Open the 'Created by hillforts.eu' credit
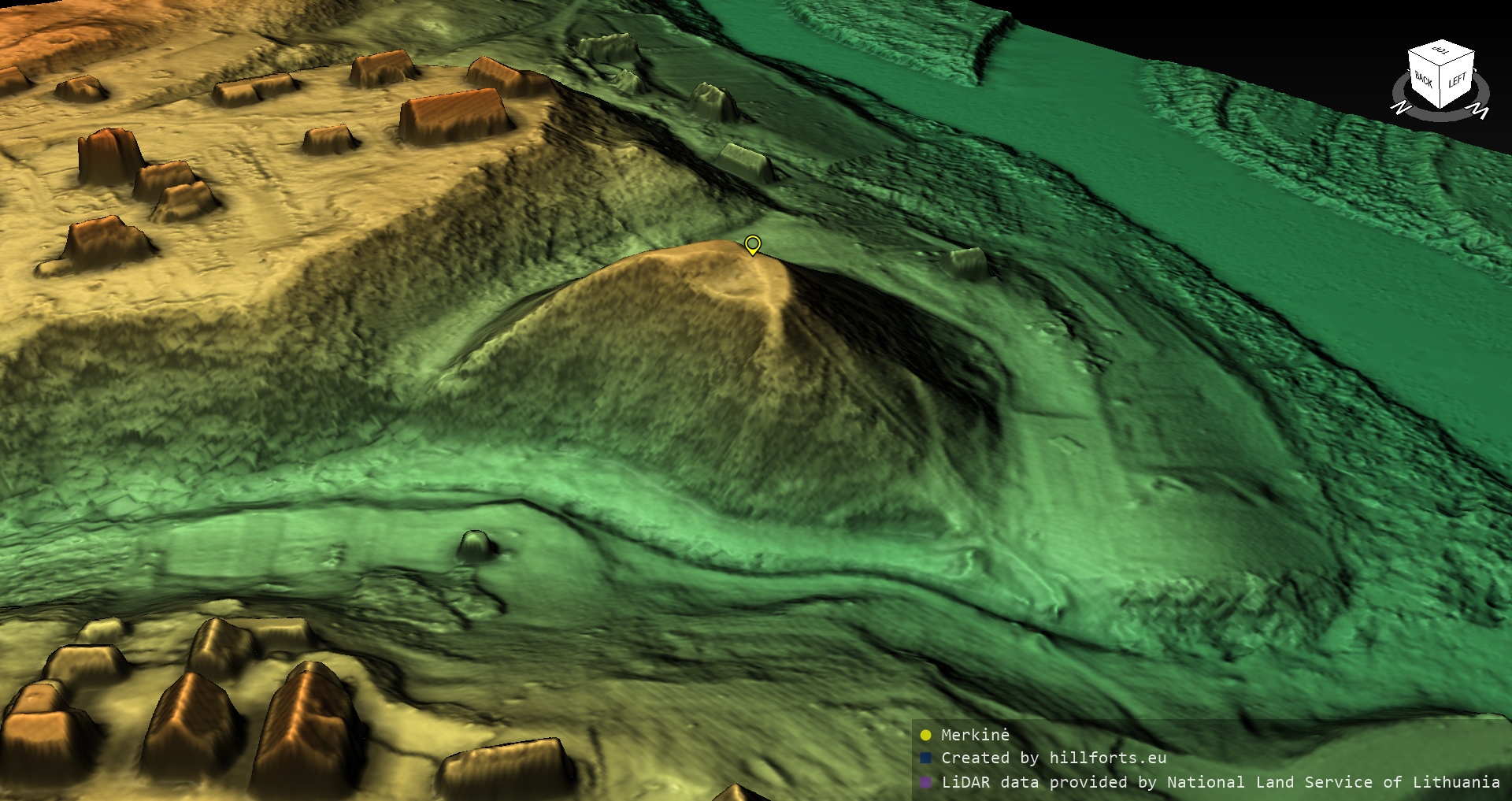 pyautogui.click(x=1054, y=758)
